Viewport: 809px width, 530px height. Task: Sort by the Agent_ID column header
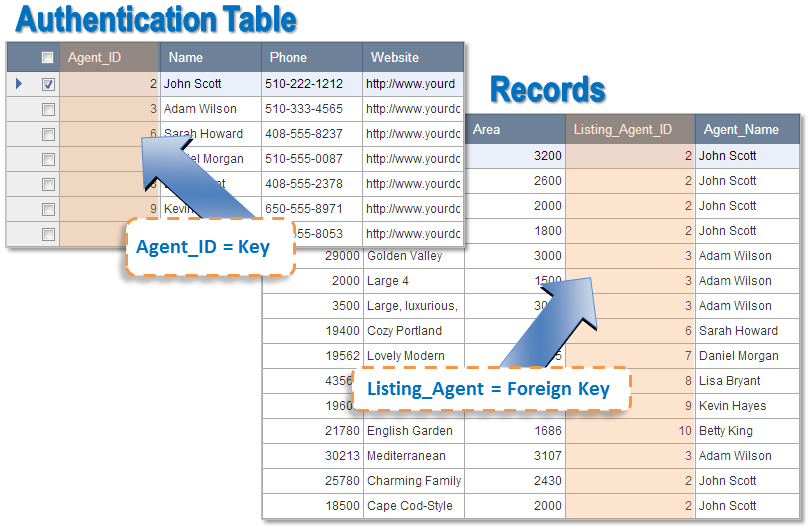point(109,57)
